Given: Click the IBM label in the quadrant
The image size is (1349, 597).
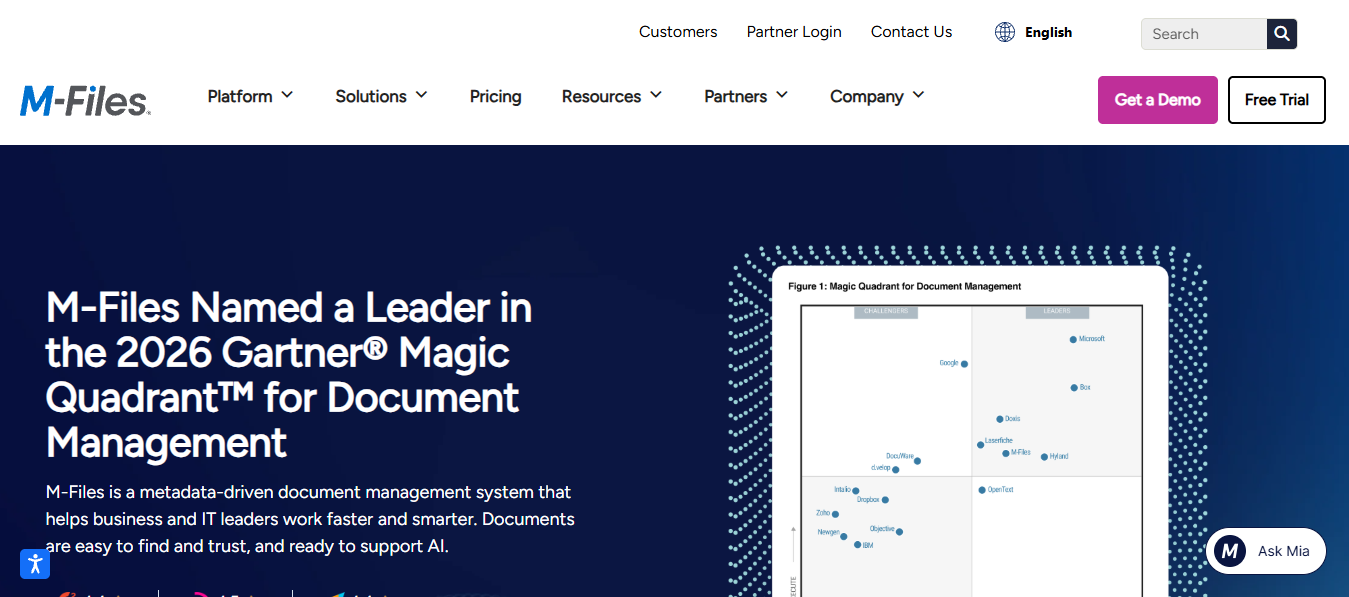Looking at the screenshot, I should pos(868,546).
